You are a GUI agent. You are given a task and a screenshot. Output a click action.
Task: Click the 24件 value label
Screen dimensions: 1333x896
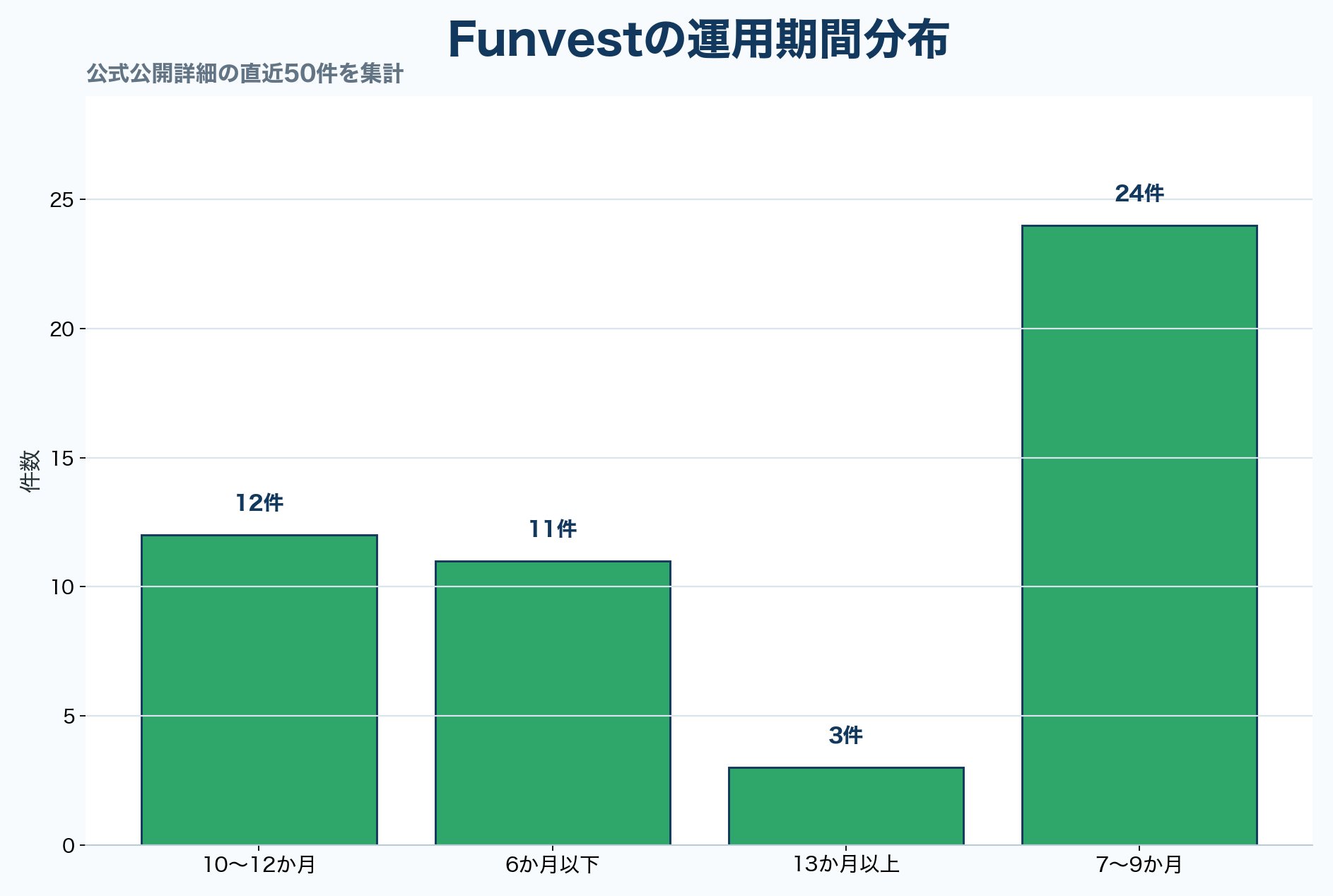tap(1139, 194)
